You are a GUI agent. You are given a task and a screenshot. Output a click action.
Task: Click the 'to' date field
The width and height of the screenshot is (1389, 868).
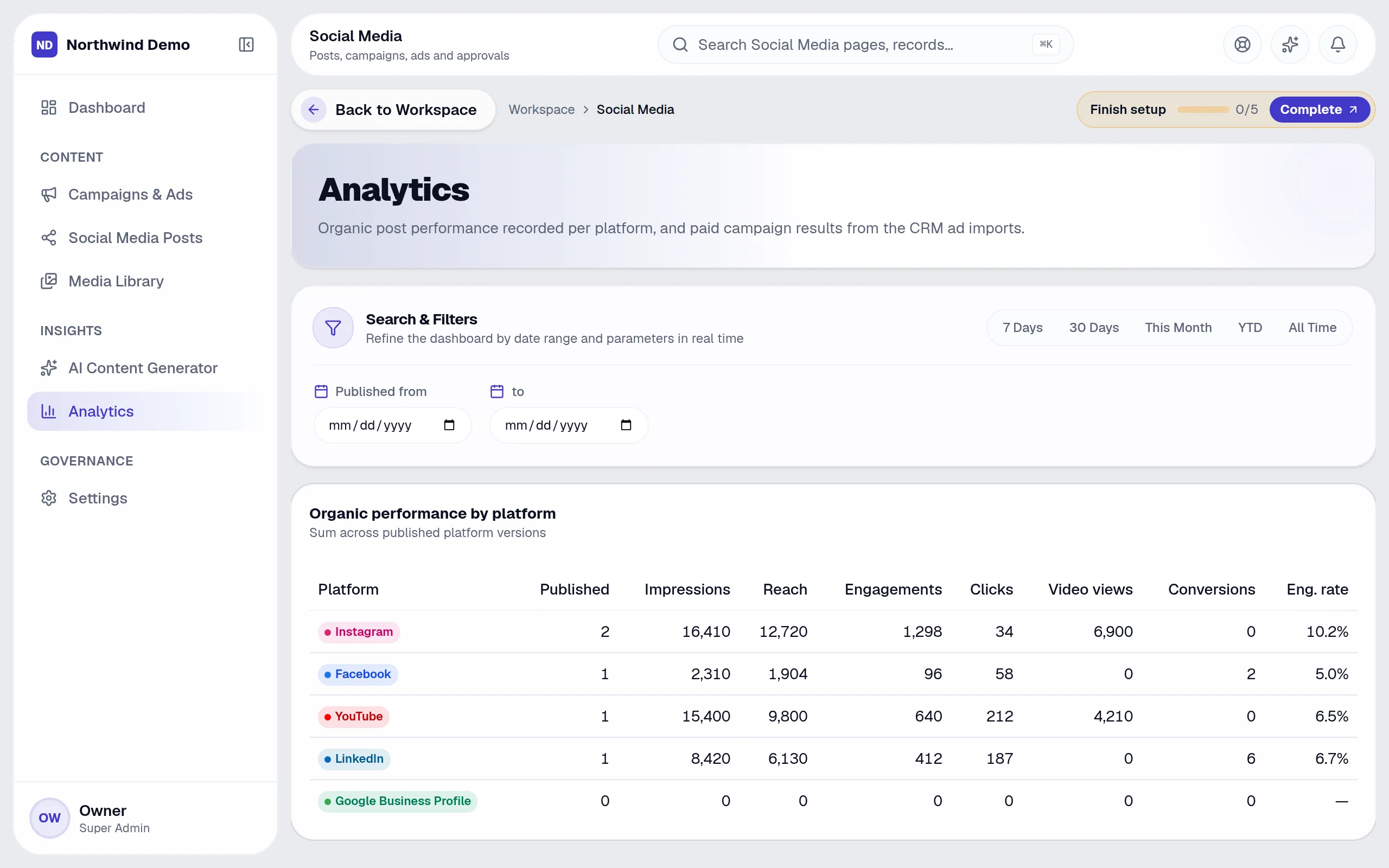click(x=569, y=425)
